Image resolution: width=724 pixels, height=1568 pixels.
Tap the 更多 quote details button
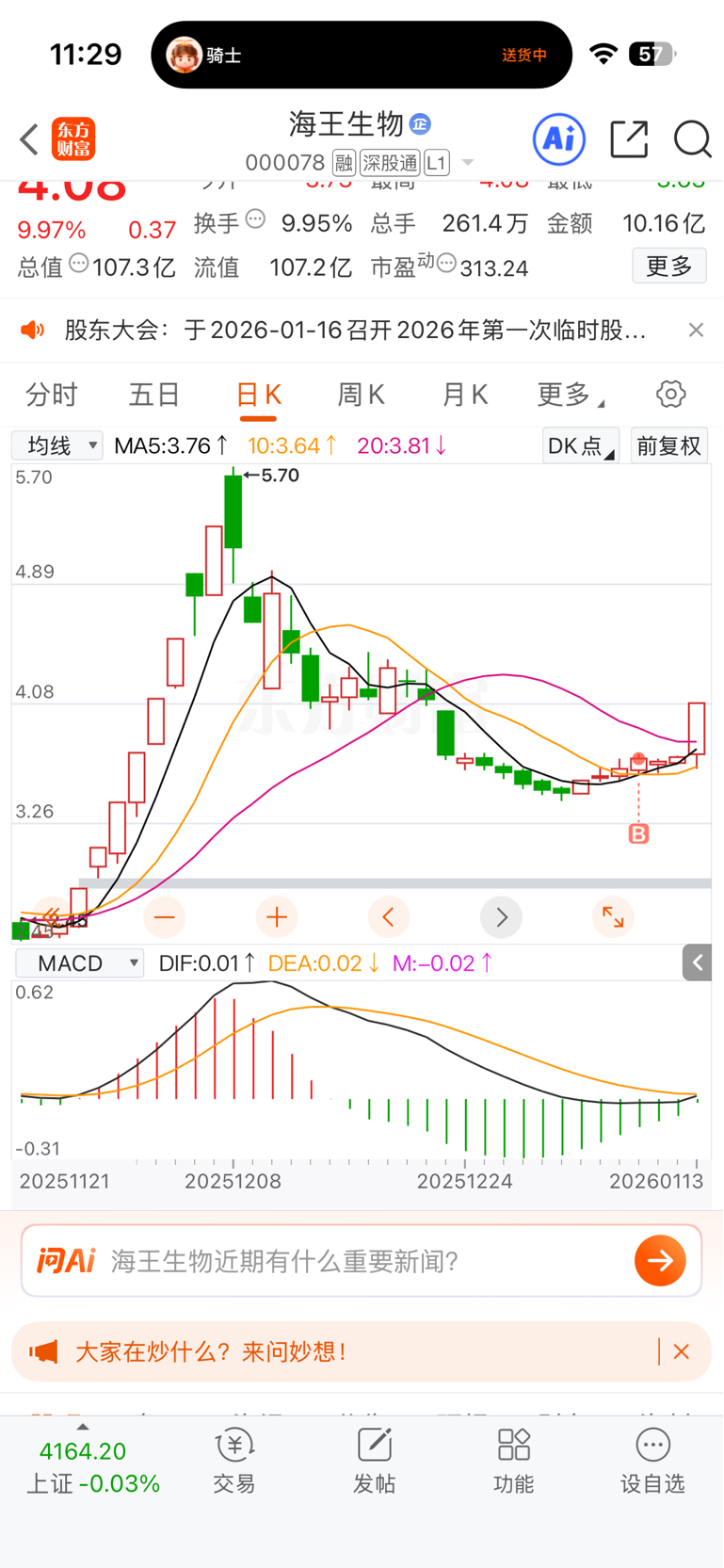[669, 267]
